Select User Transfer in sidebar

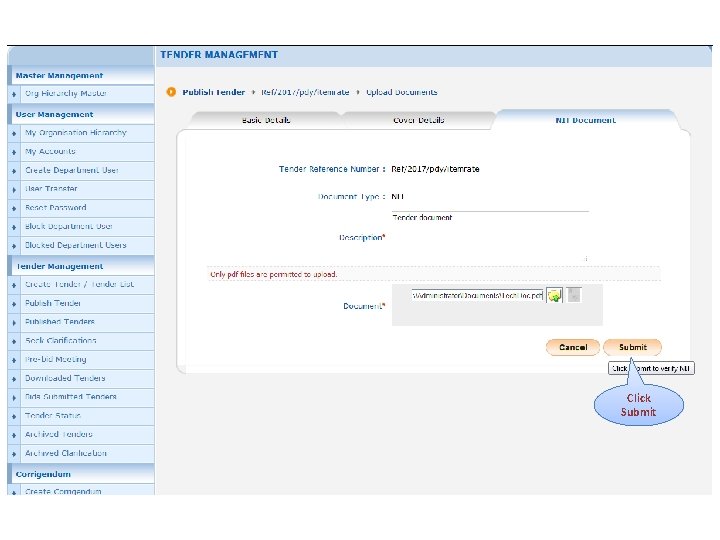(x=51, y=189)
